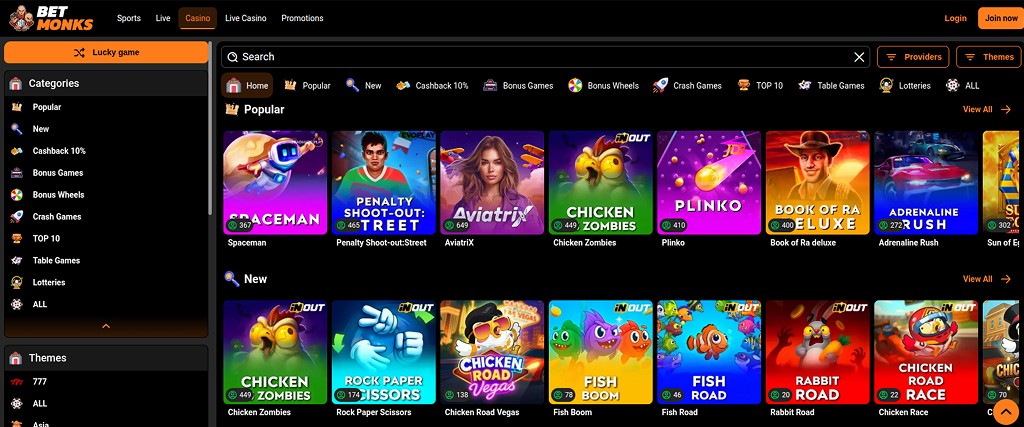The image size is (1024, 427).
Task: Click the Login link
Action: [x=955, y=18]
